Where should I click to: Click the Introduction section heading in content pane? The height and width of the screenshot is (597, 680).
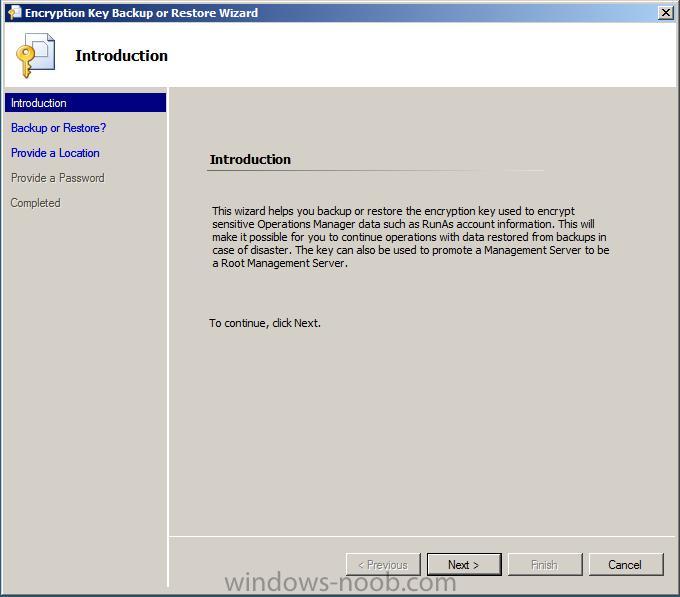pyautogui.click(x=250, y=160)
